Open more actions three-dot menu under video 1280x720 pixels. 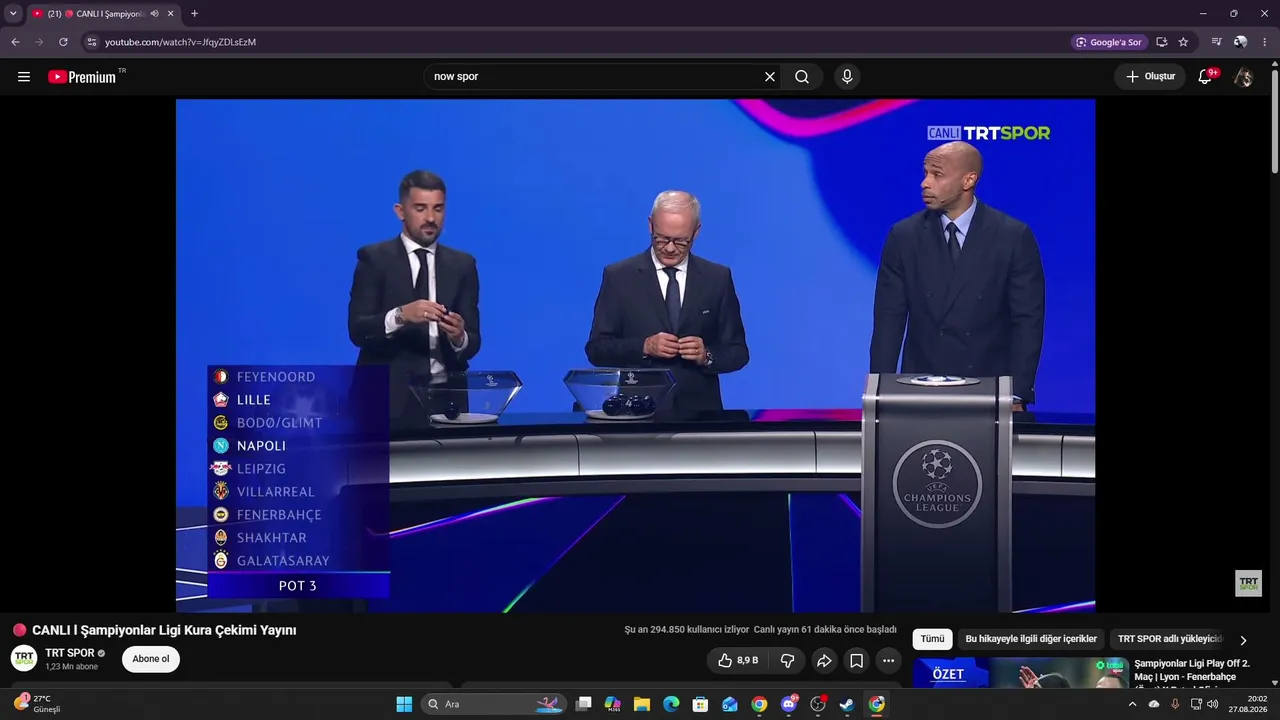pyautogui.click(x=889, y=660)
